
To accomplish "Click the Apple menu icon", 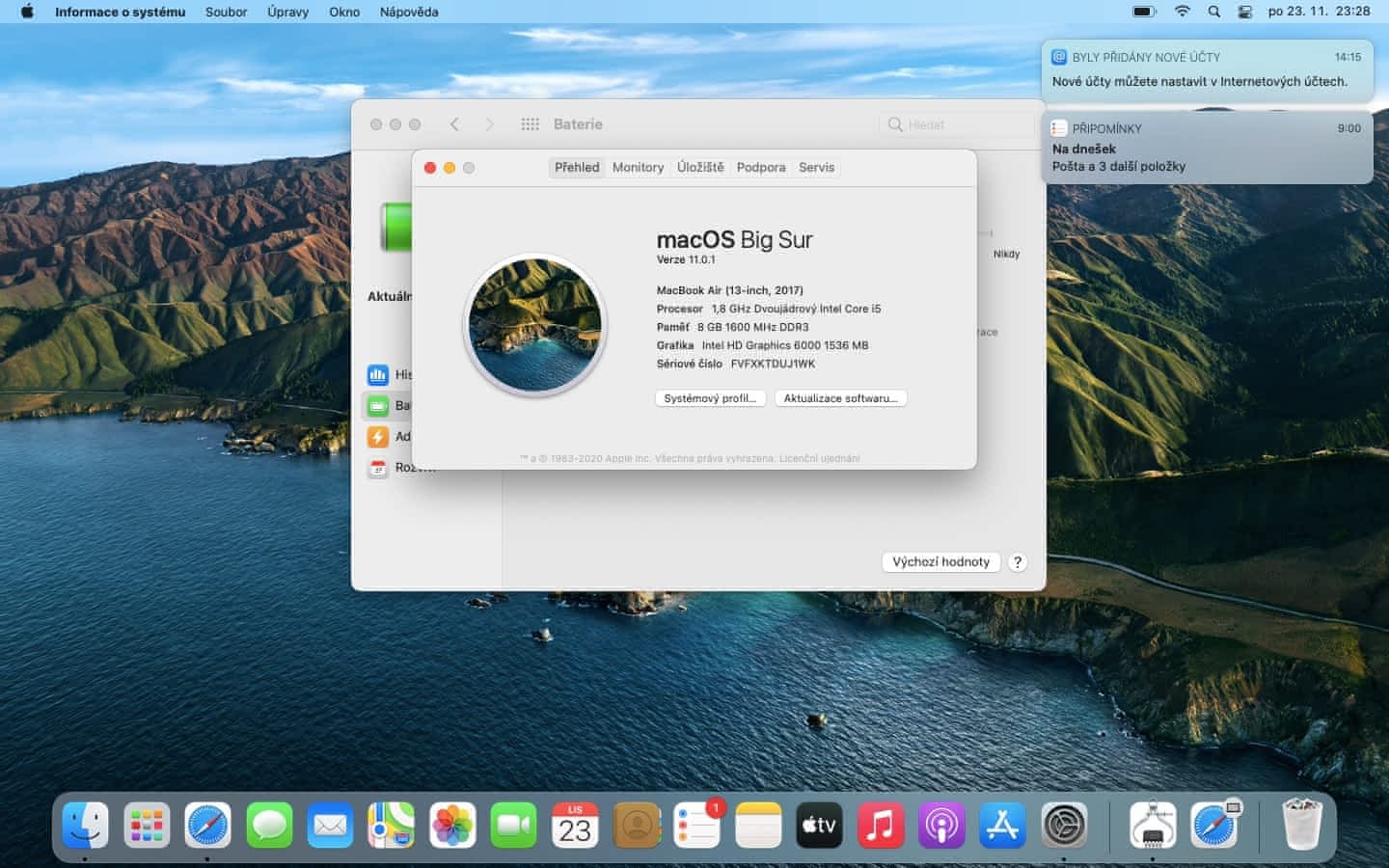I will click(27, 12).
